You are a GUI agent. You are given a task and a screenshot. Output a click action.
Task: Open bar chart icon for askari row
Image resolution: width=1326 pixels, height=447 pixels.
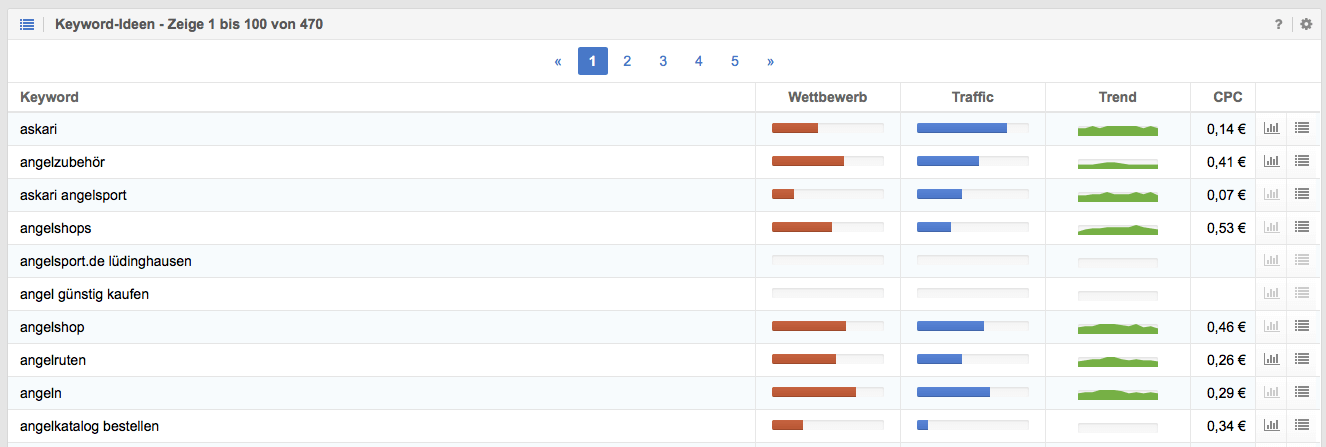1272,128
